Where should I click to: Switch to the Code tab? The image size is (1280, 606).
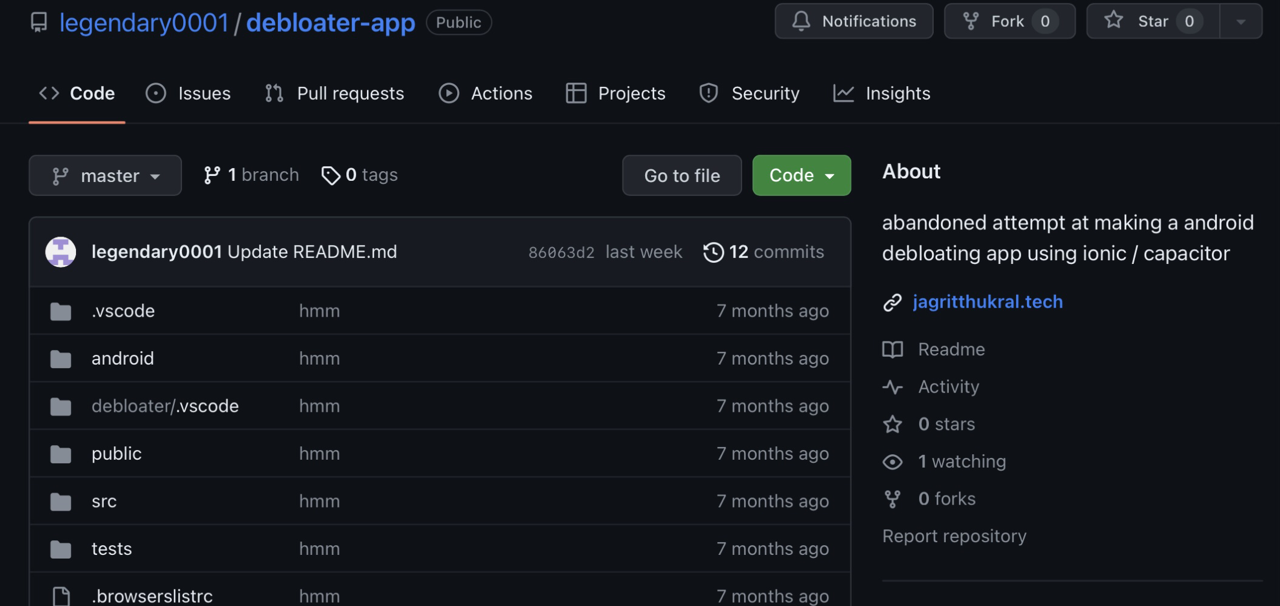77,93
